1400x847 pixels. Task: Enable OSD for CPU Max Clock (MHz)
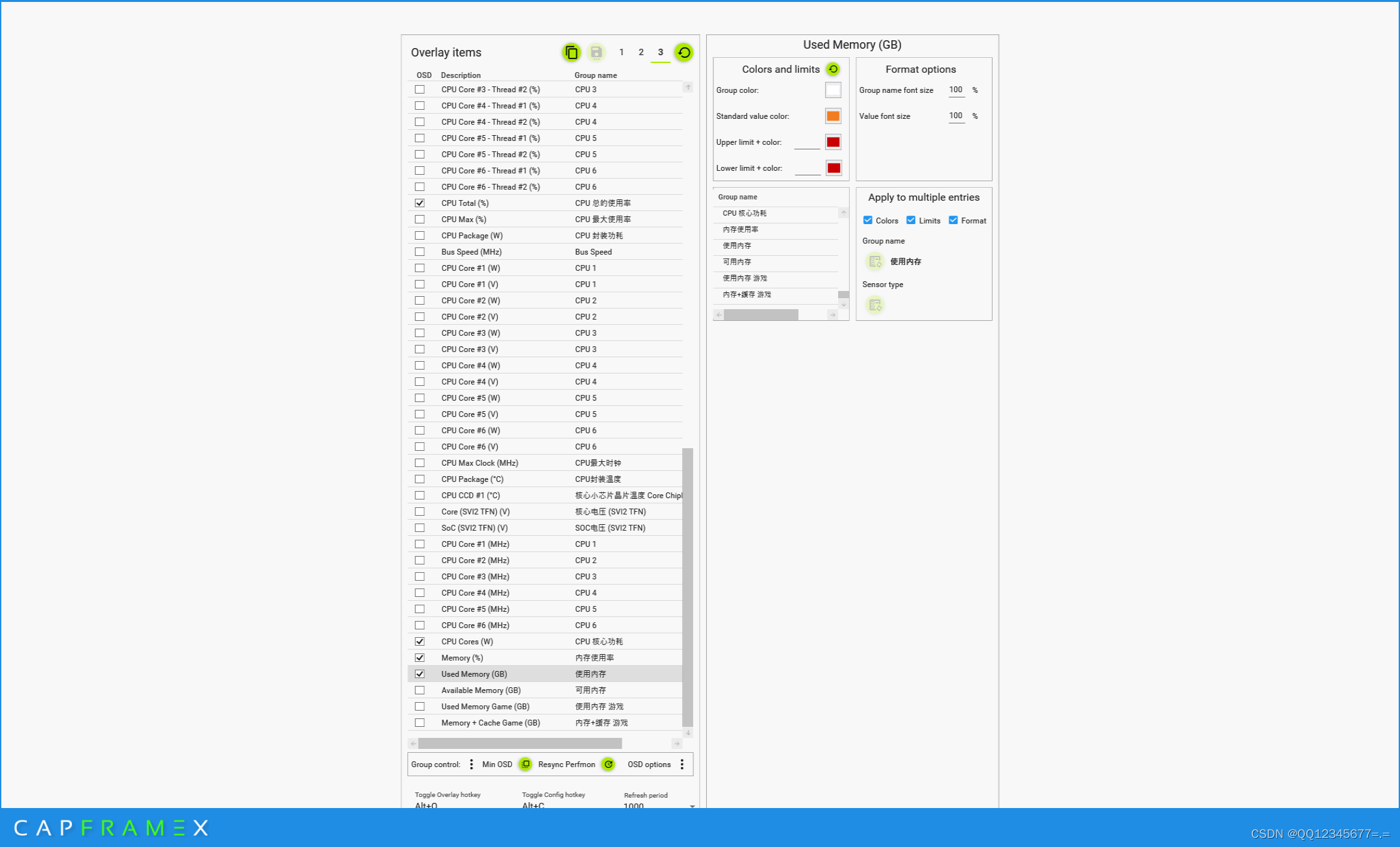click(420, 463)
